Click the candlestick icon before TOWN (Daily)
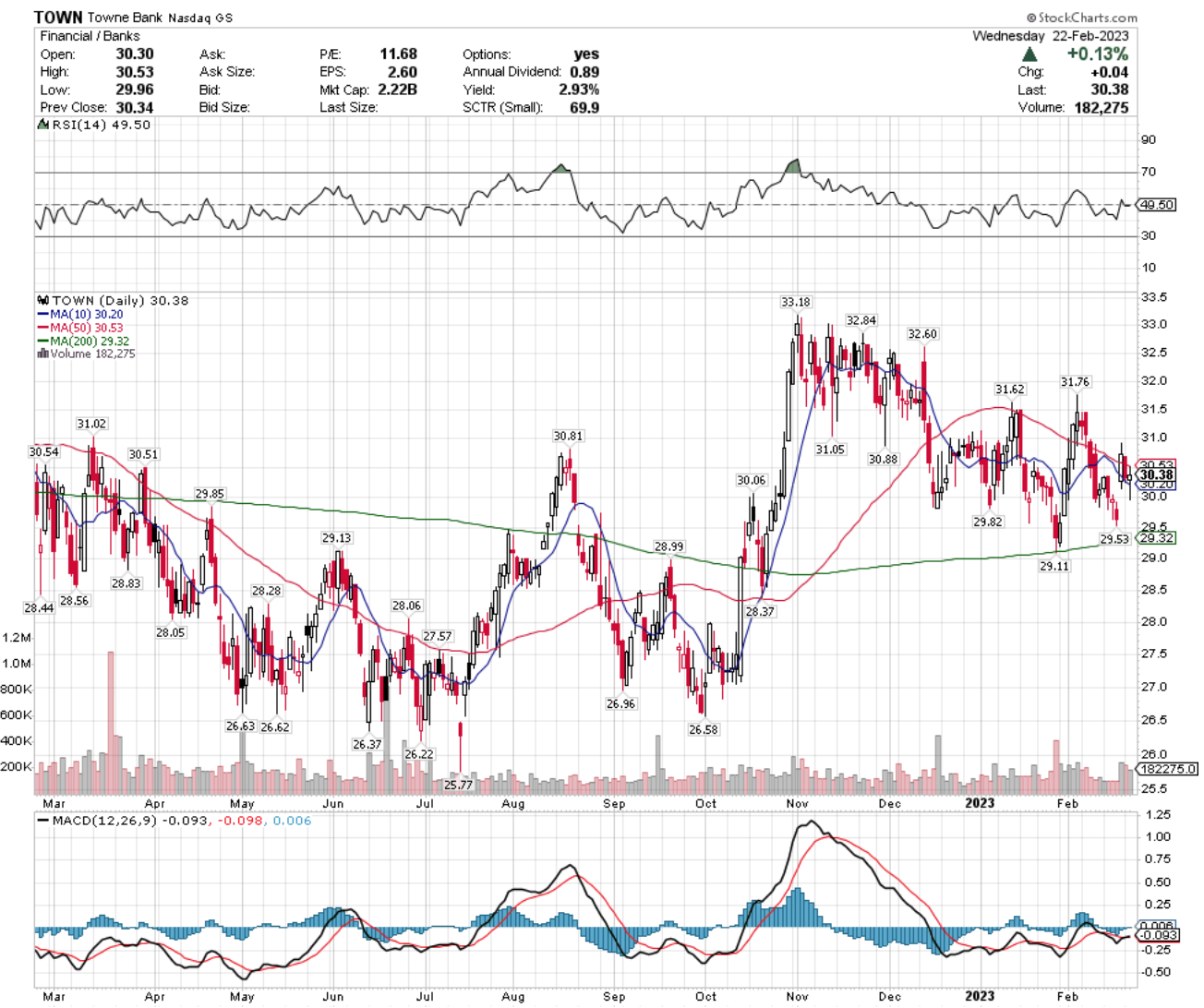This screenshot has width=1204, height=1008. click(x=42, y=301)
